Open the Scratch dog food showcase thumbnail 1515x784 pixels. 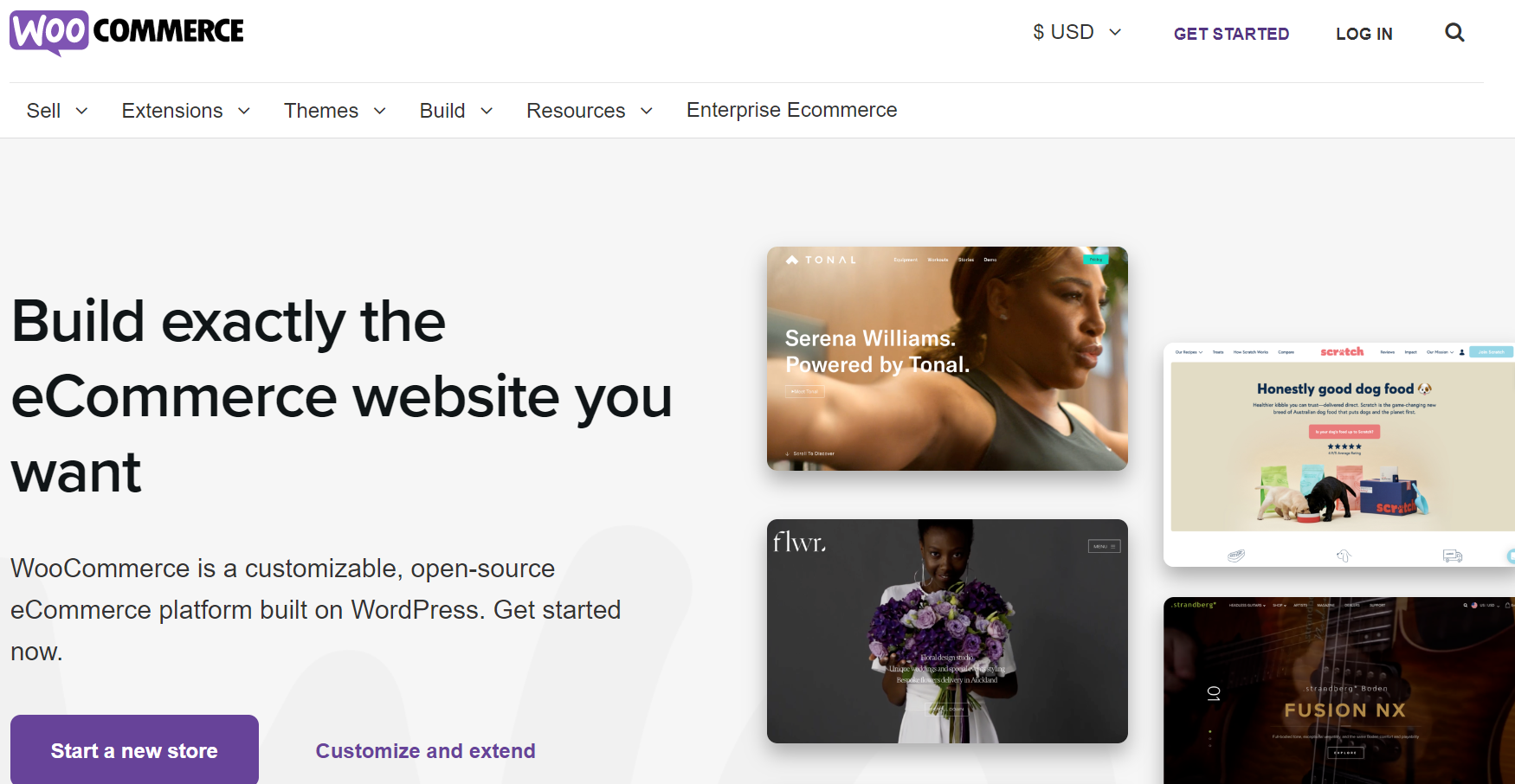pos(1339,454)
